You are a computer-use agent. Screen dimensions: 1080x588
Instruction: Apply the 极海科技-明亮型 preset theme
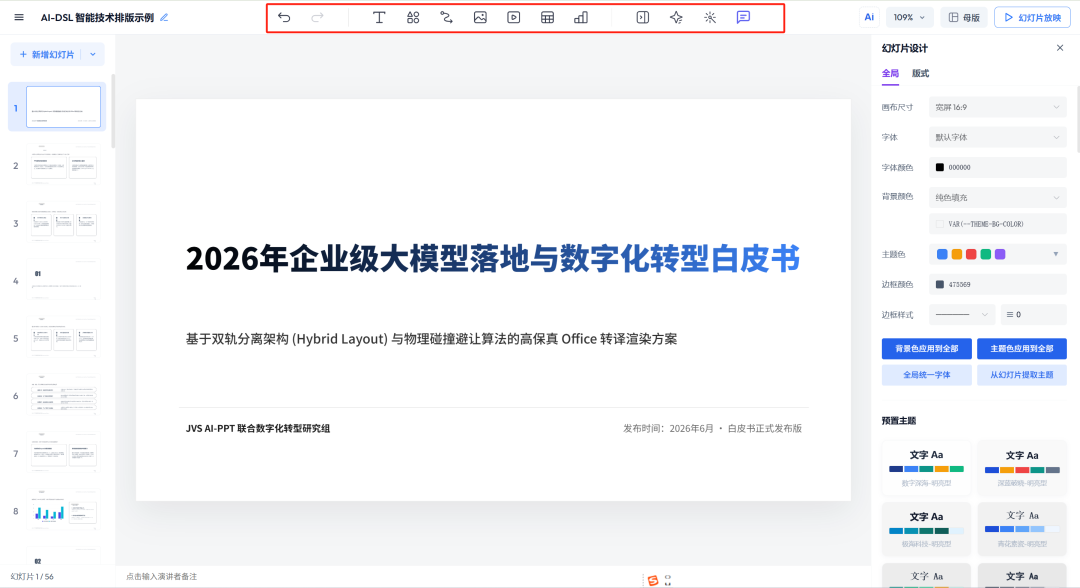point(926,529)
